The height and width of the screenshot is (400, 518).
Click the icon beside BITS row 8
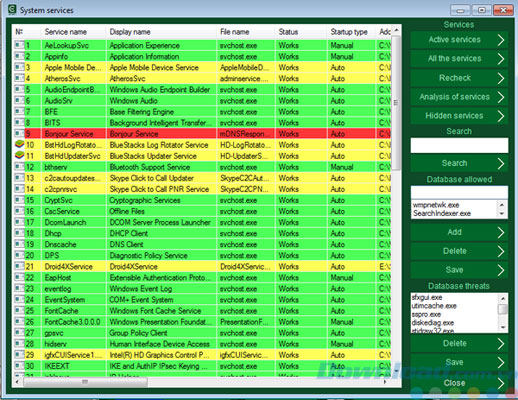click(x=19, y=122)
